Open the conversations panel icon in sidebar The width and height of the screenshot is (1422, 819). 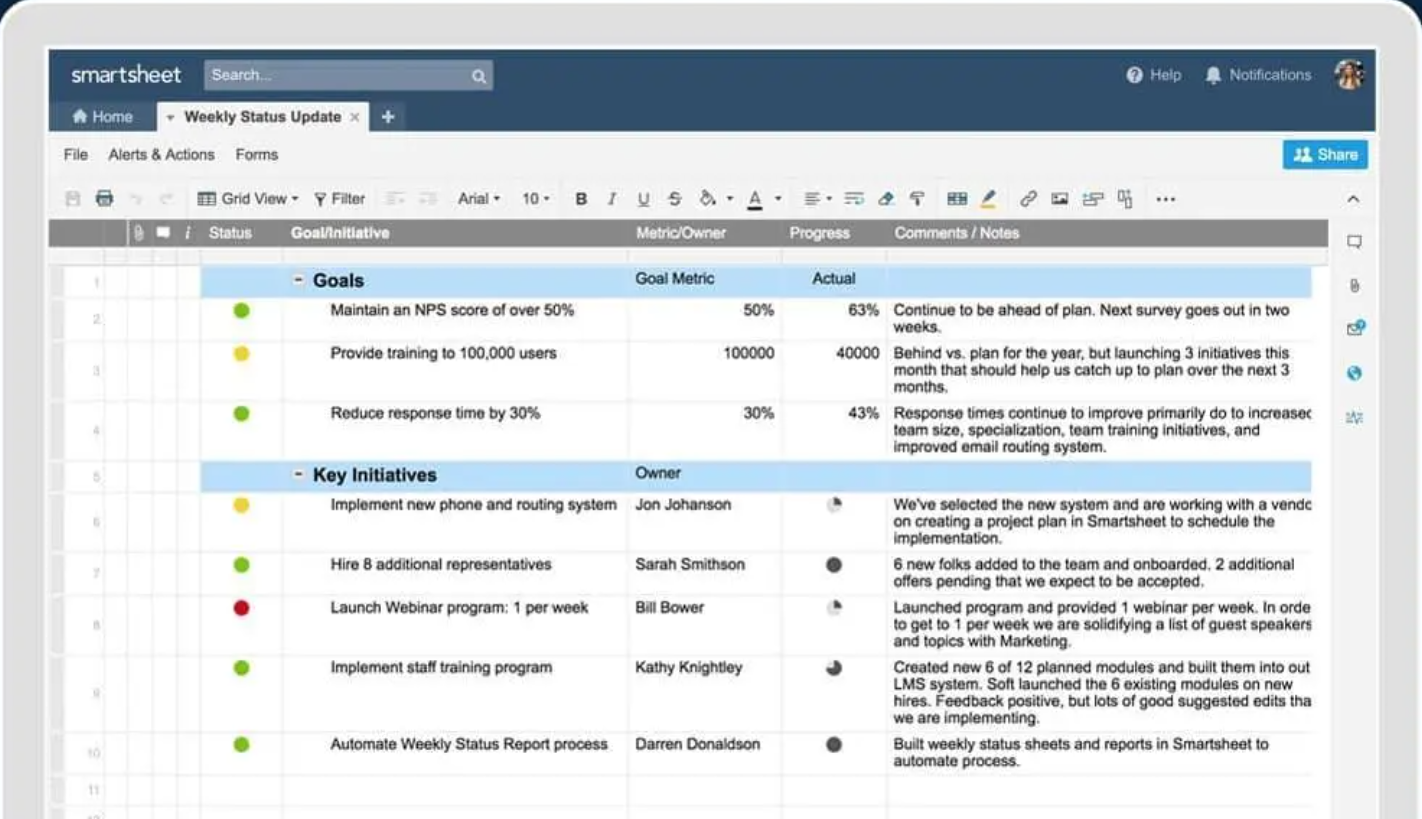coord(1354,242)
